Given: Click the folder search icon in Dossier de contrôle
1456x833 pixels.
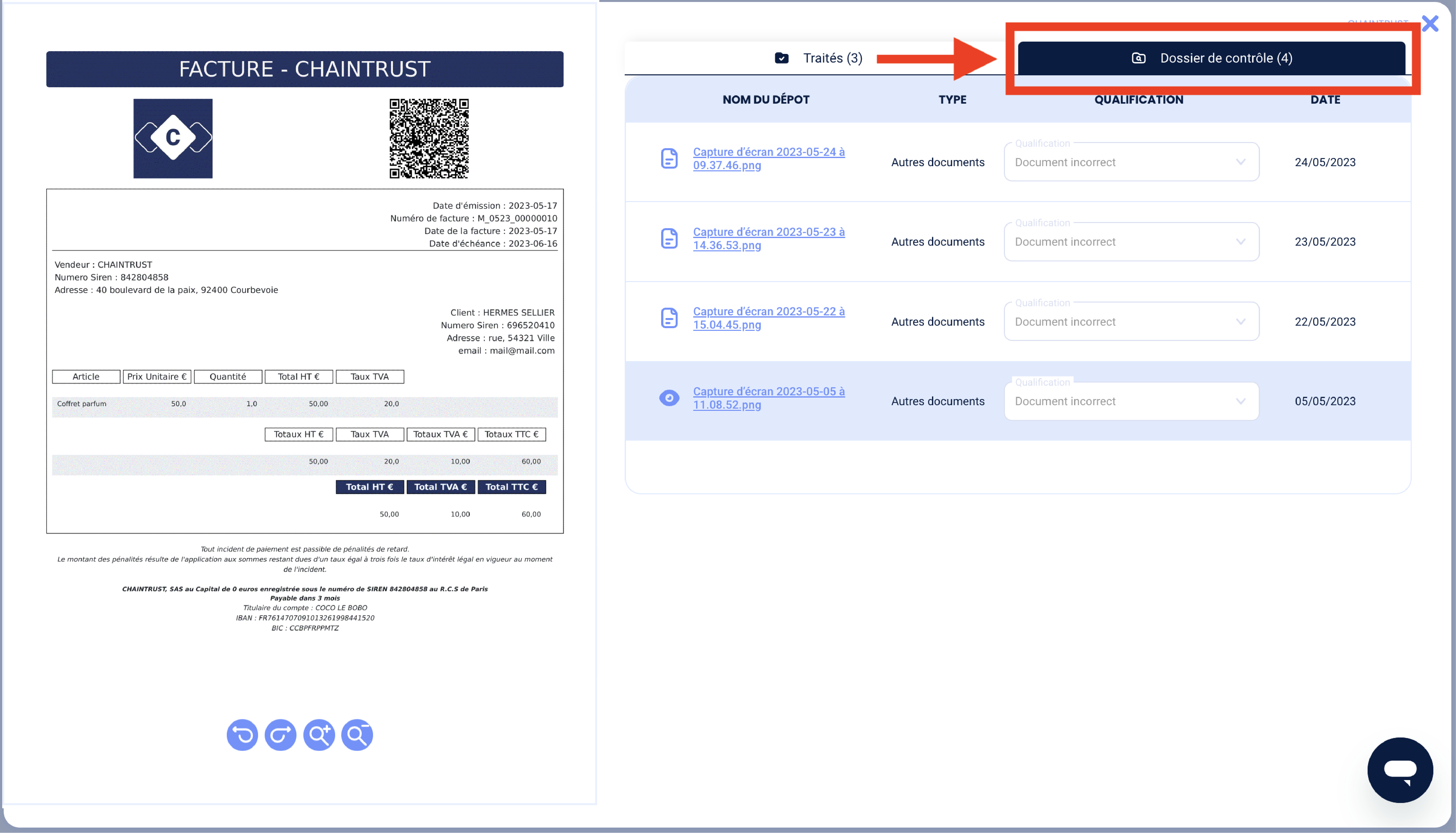Looking at the screenshot, I should click(x=1139, y=58).
